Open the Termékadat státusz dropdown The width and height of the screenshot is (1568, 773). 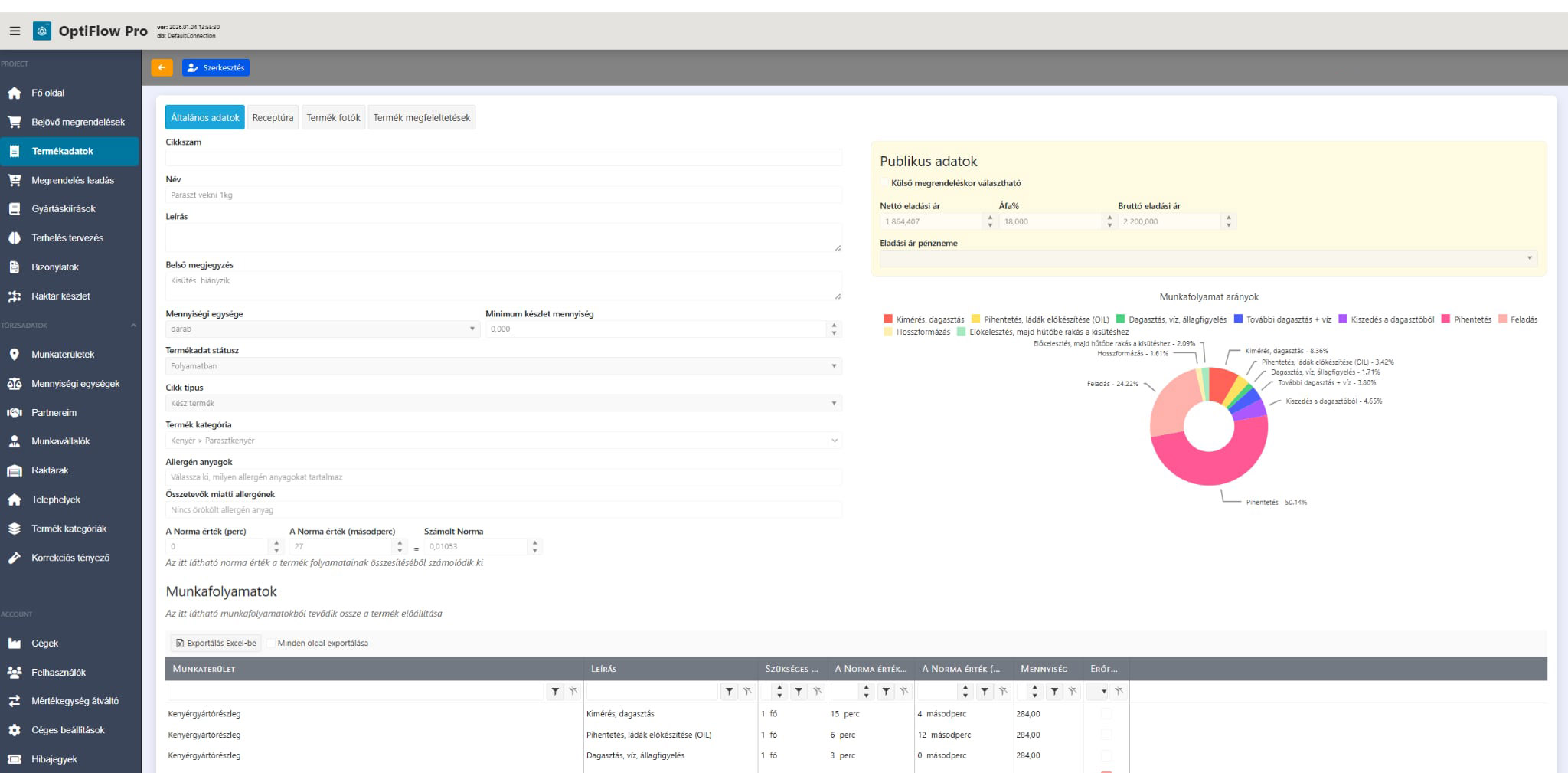click(503, 366)
